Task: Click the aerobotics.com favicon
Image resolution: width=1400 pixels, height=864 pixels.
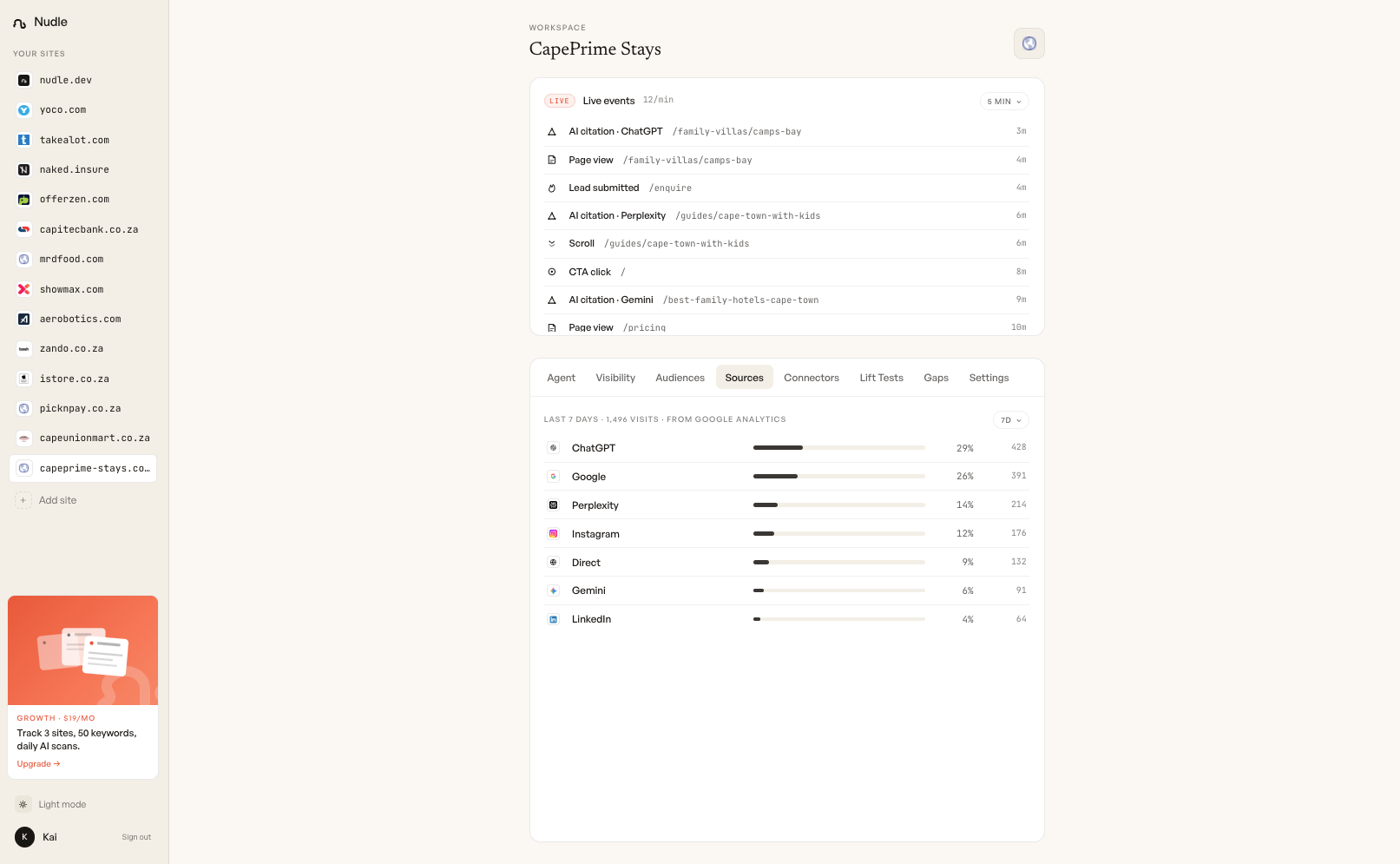Action: click(24, 319)
